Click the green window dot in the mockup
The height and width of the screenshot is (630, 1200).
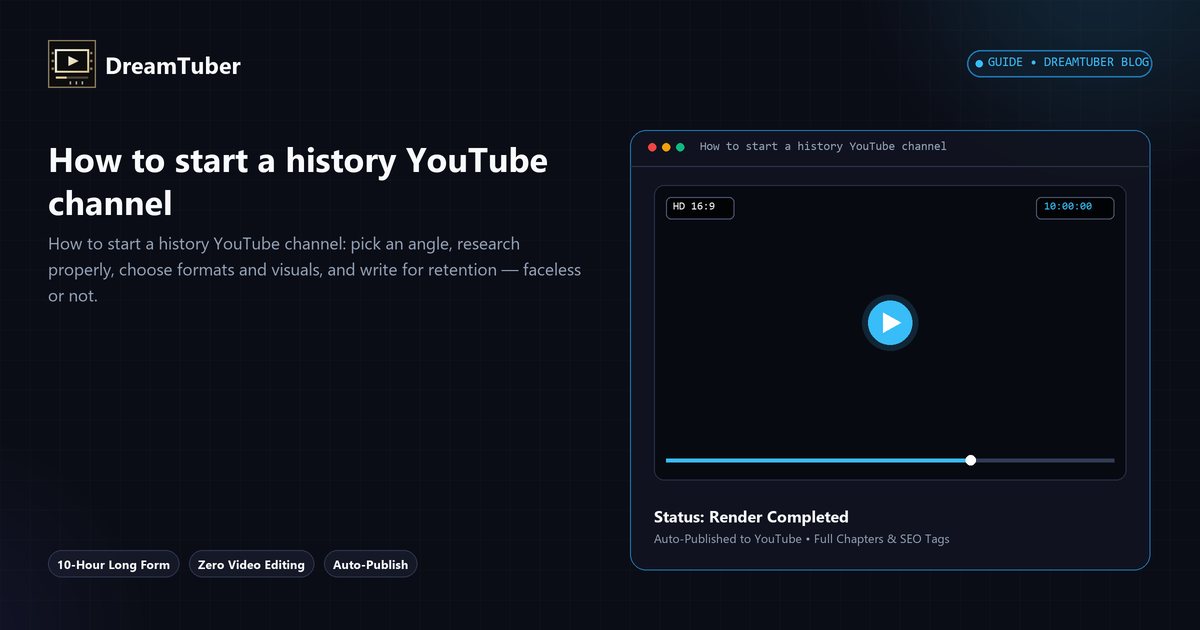(x=680, y=147)
